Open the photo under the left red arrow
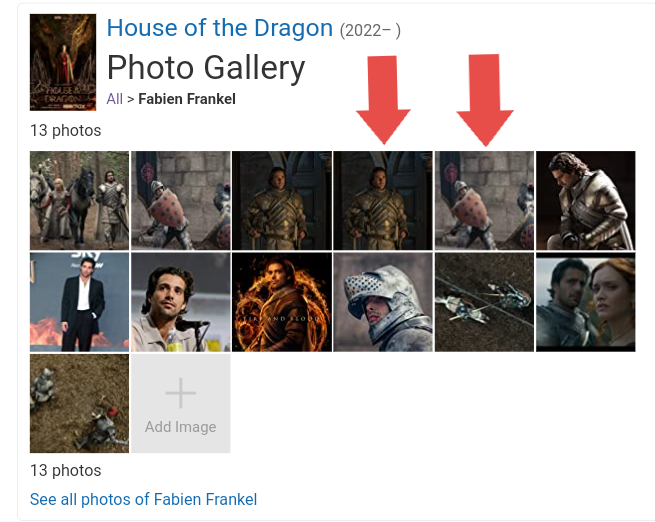Screen dimensions: 655x522 point(383,200)
